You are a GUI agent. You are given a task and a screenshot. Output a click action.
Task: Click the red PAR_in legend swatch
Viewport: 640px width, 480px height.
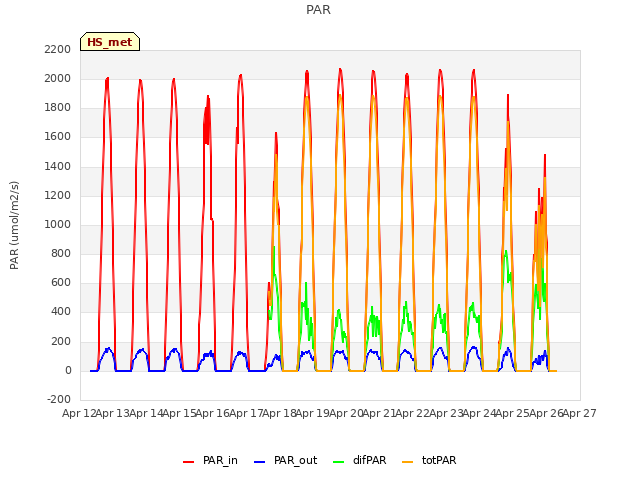click(188, 462)
